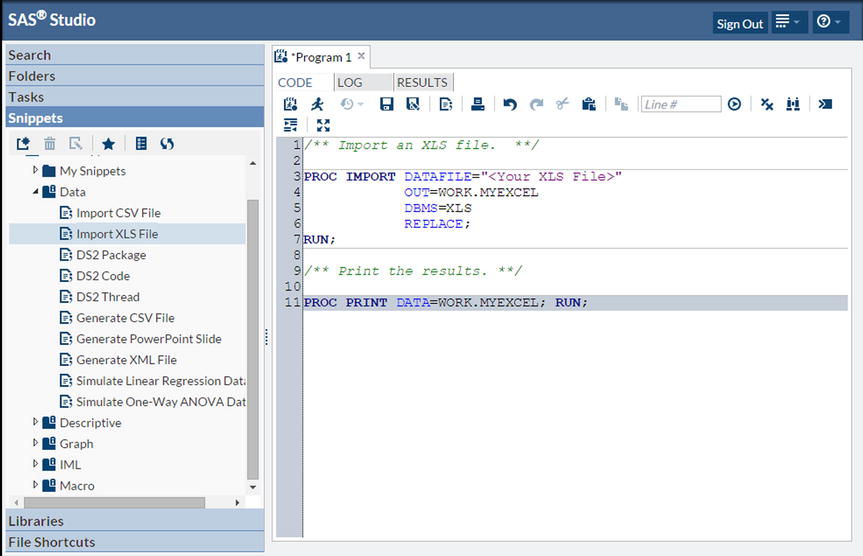The height and width of the screenshot is (556, 863).
Task: Click the Add to My Snippets icon
Action: tap(446, 104)
